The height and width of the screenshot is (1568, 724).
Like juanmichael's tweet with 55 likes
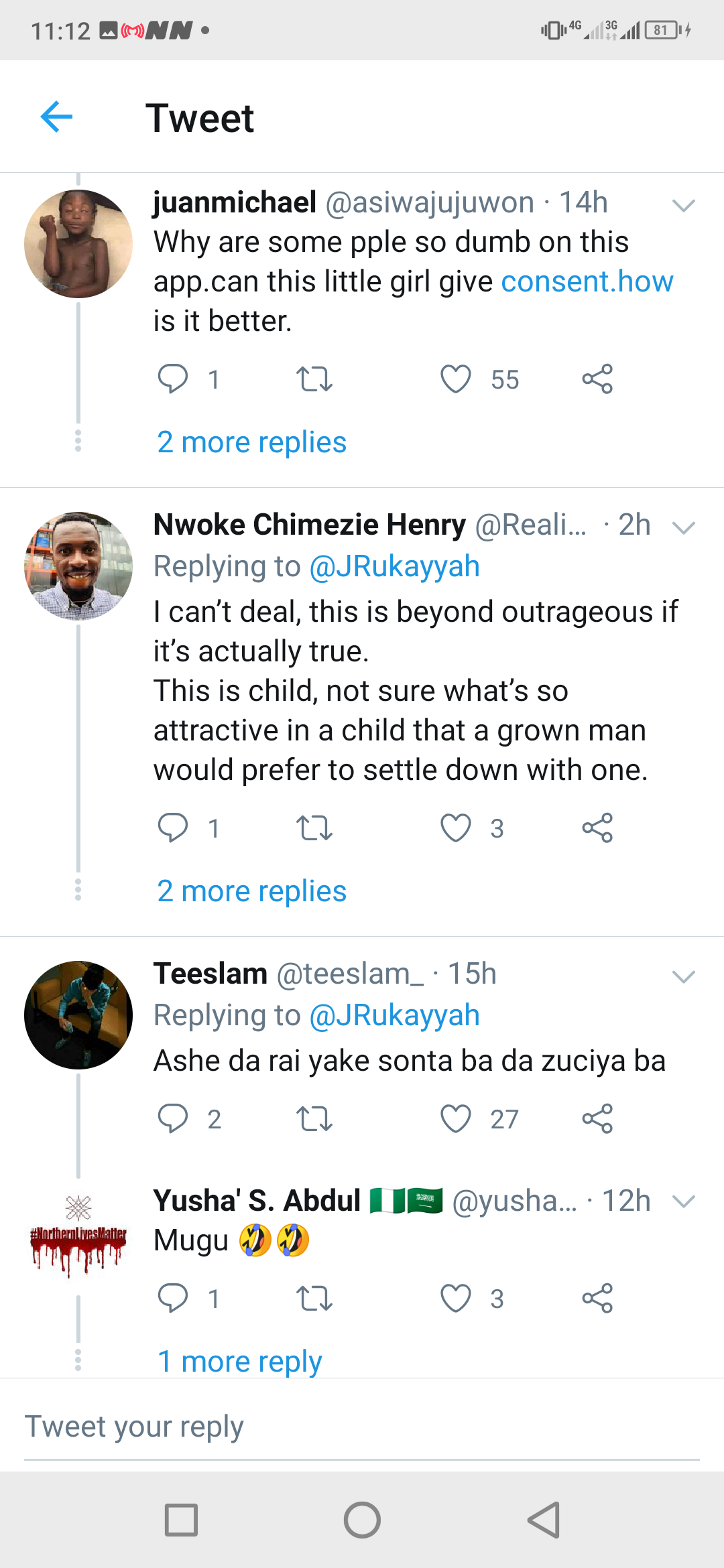coord(456,379)
